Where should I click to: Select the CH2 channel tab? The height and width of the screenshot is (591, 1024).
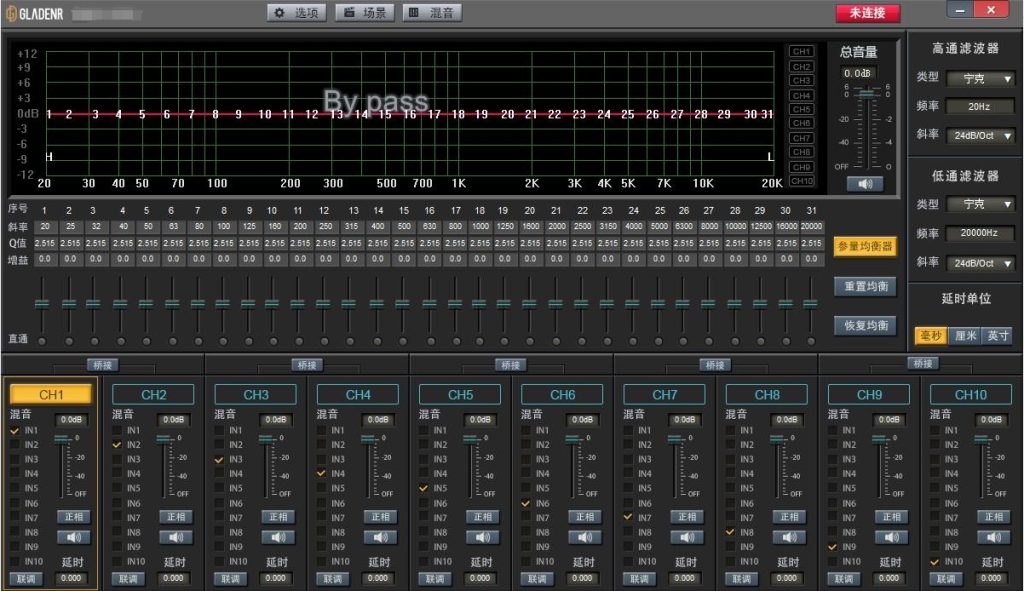153,394
